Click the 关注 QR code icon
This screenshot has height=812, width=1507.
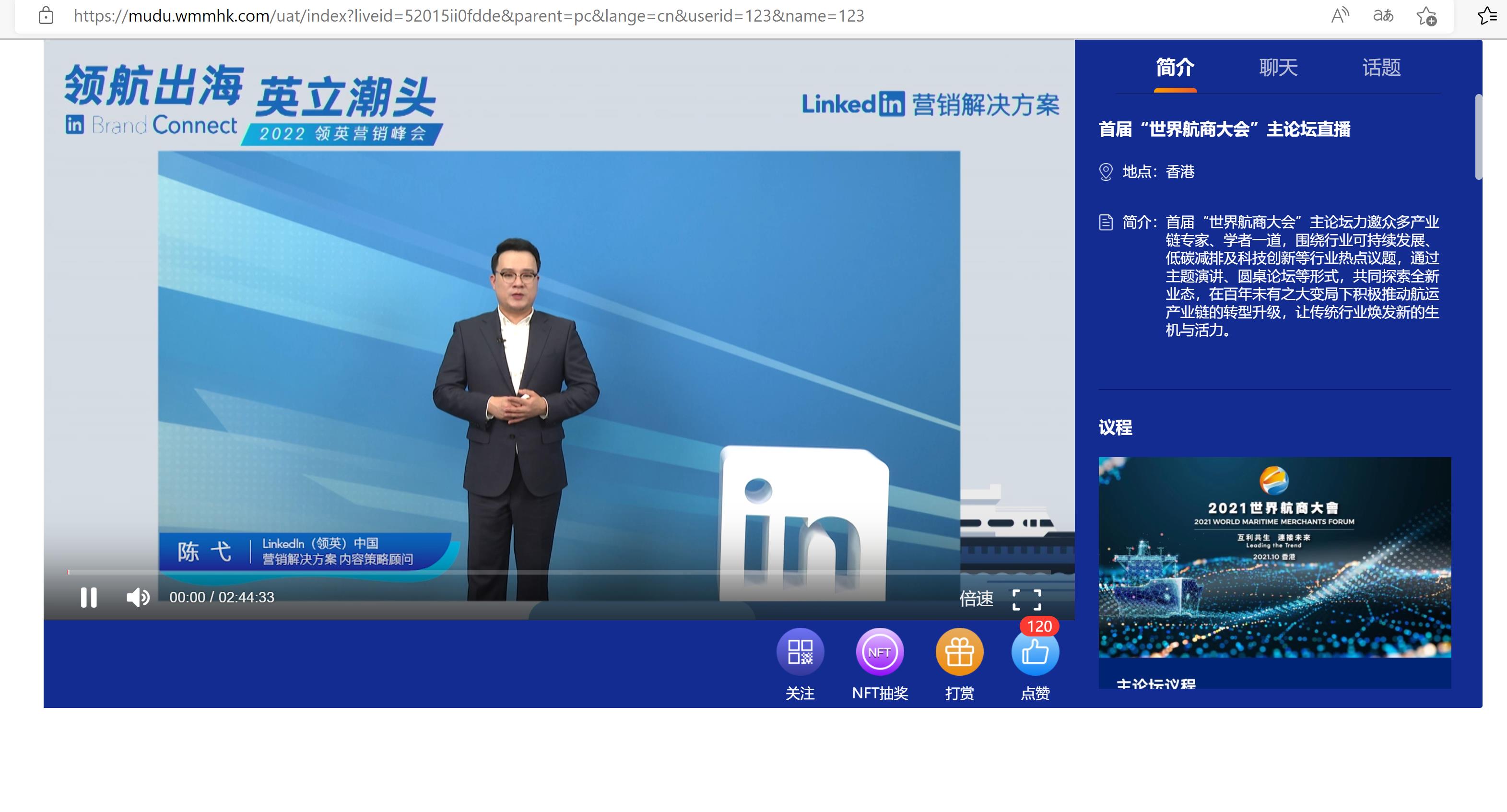[x=800, y=652]
